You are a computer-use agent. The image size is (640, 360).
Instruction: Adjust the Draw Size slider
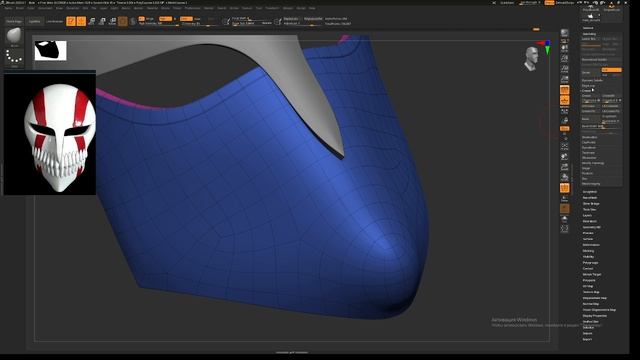pos(252,24)
